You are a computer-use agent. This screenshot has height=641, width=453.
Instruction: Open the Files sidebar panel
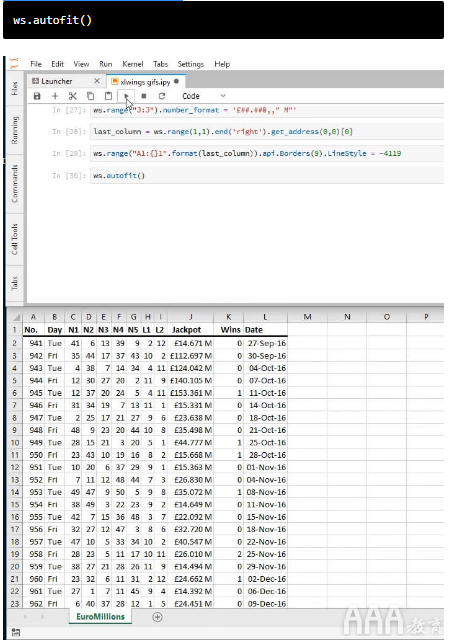tap(15, 88)
